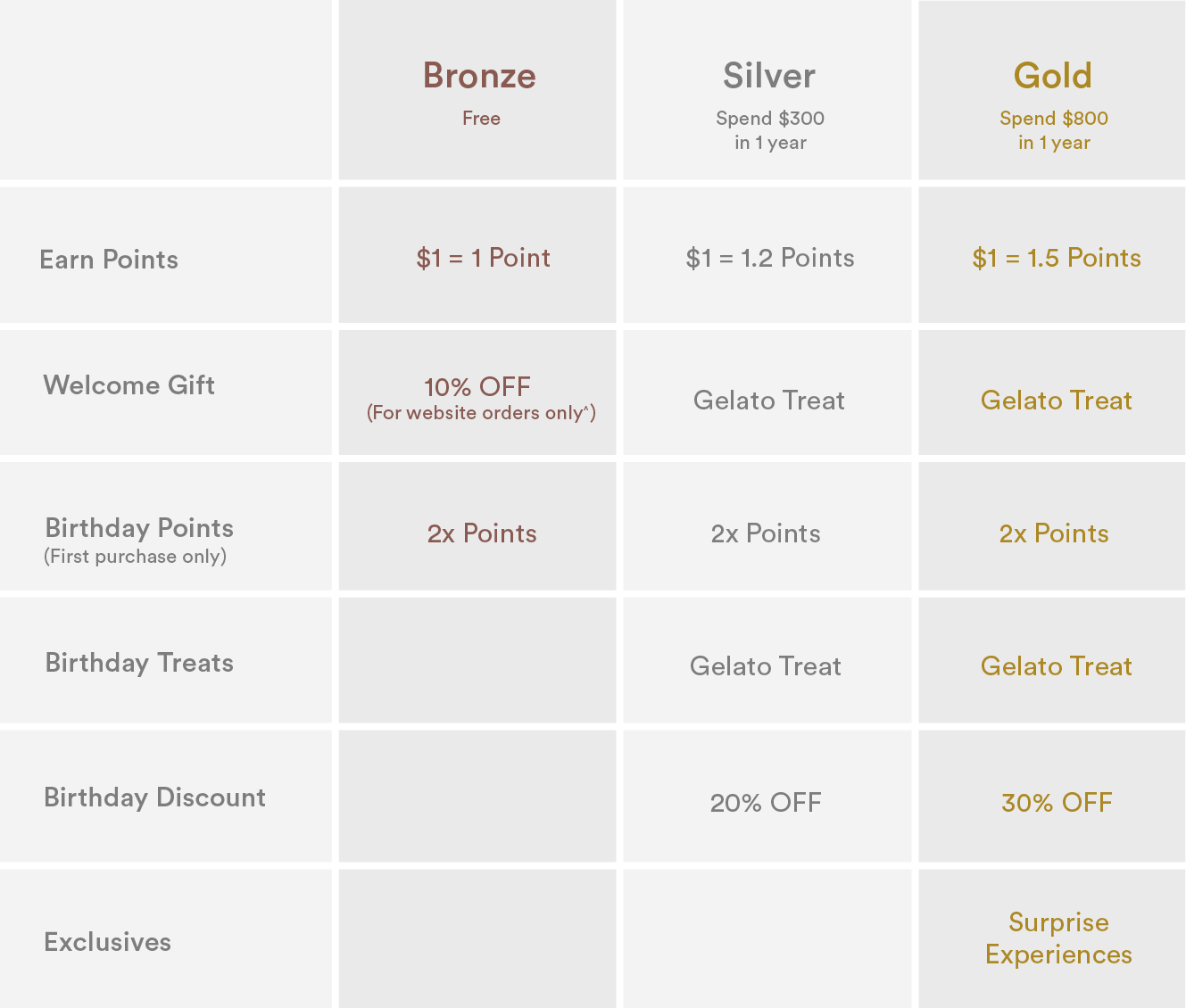Select the Silver tier heading
Image resolution: width=1186 pixels, height=1008 pixels.
pyautogui.click(x=769, y=76)
